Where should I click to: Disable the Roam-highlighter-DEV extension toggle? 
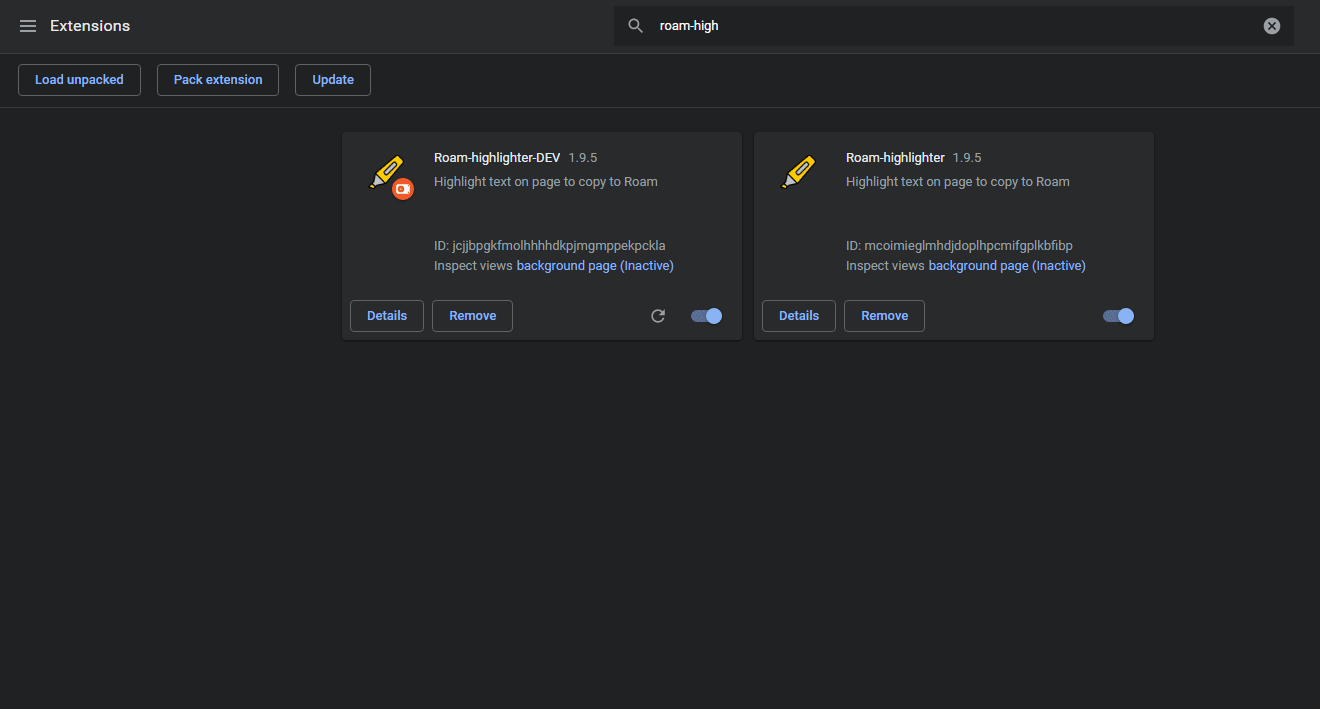(707, 316)
